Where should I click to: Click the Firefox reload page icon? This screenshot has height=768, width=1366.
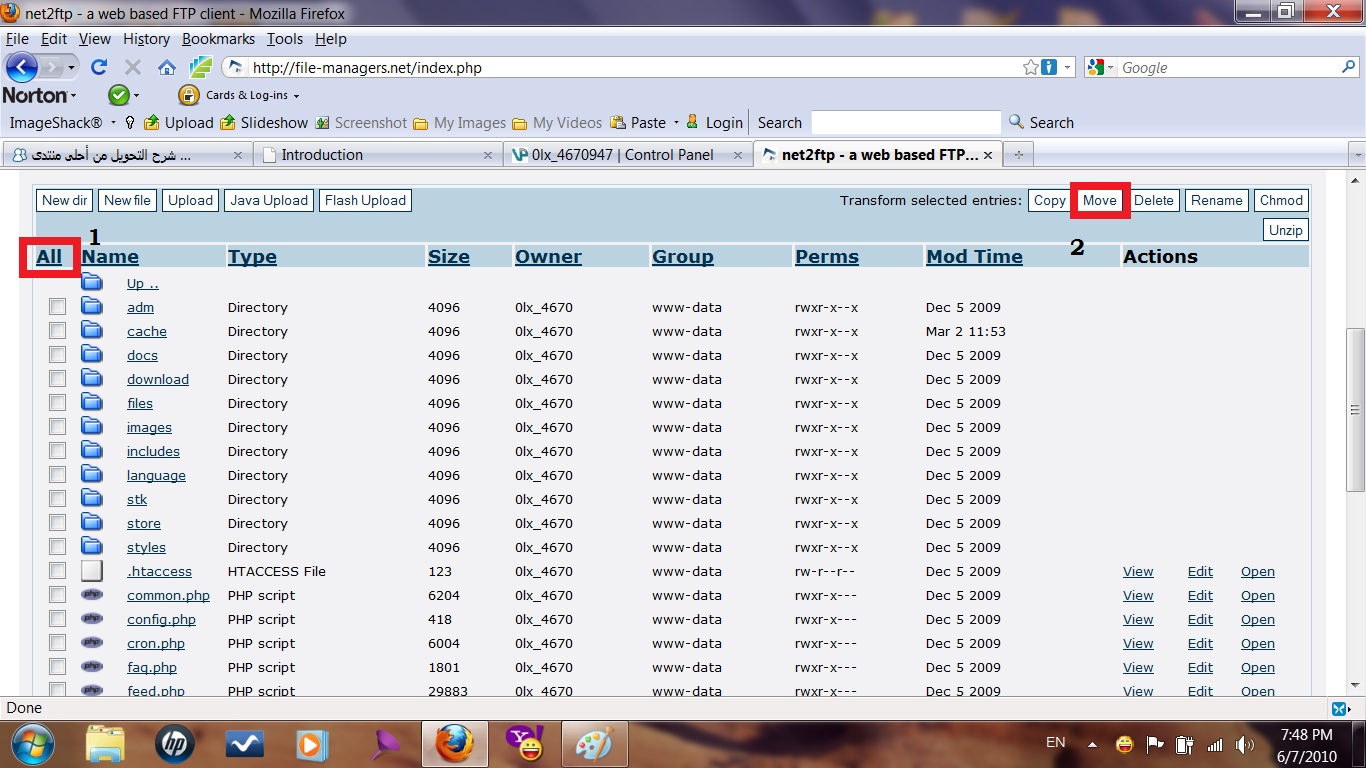click(98, 68)
